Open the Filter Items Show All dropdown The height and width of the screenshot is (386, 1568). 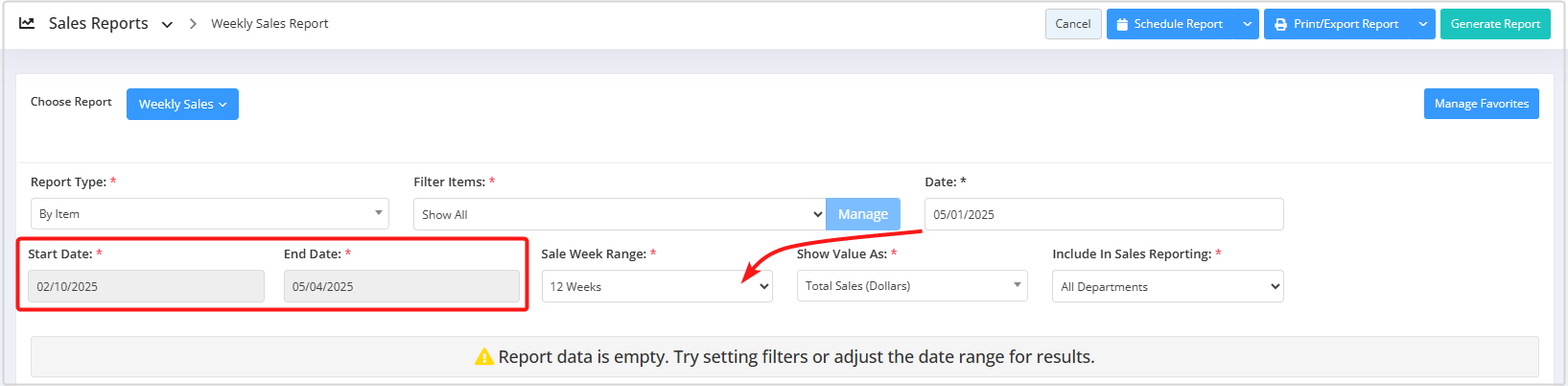tap(620, 214)
